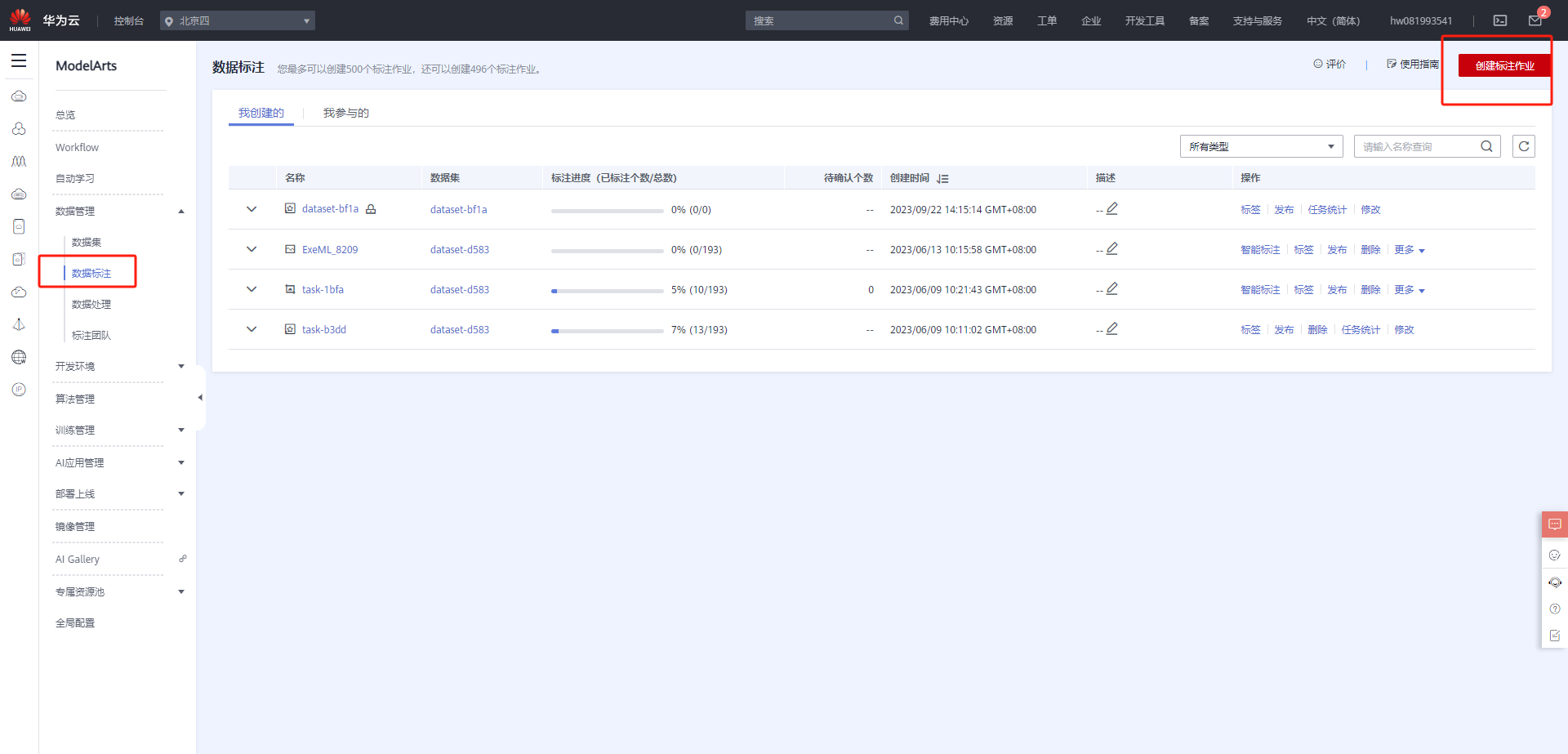
Task: Collapse the 数据管理 sidebar section
Action: [x=181, y=212]
